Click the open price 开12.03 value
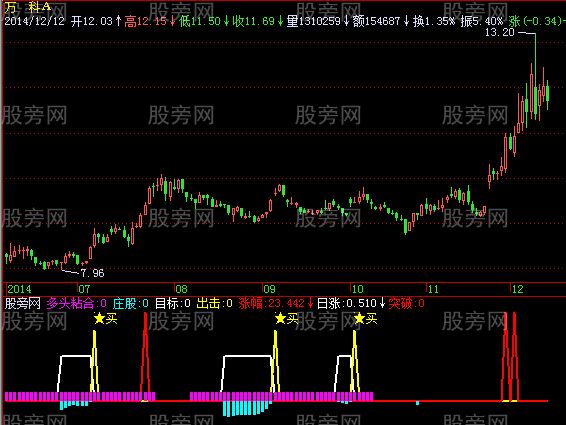Screen dimensions: 566x425 92,21
